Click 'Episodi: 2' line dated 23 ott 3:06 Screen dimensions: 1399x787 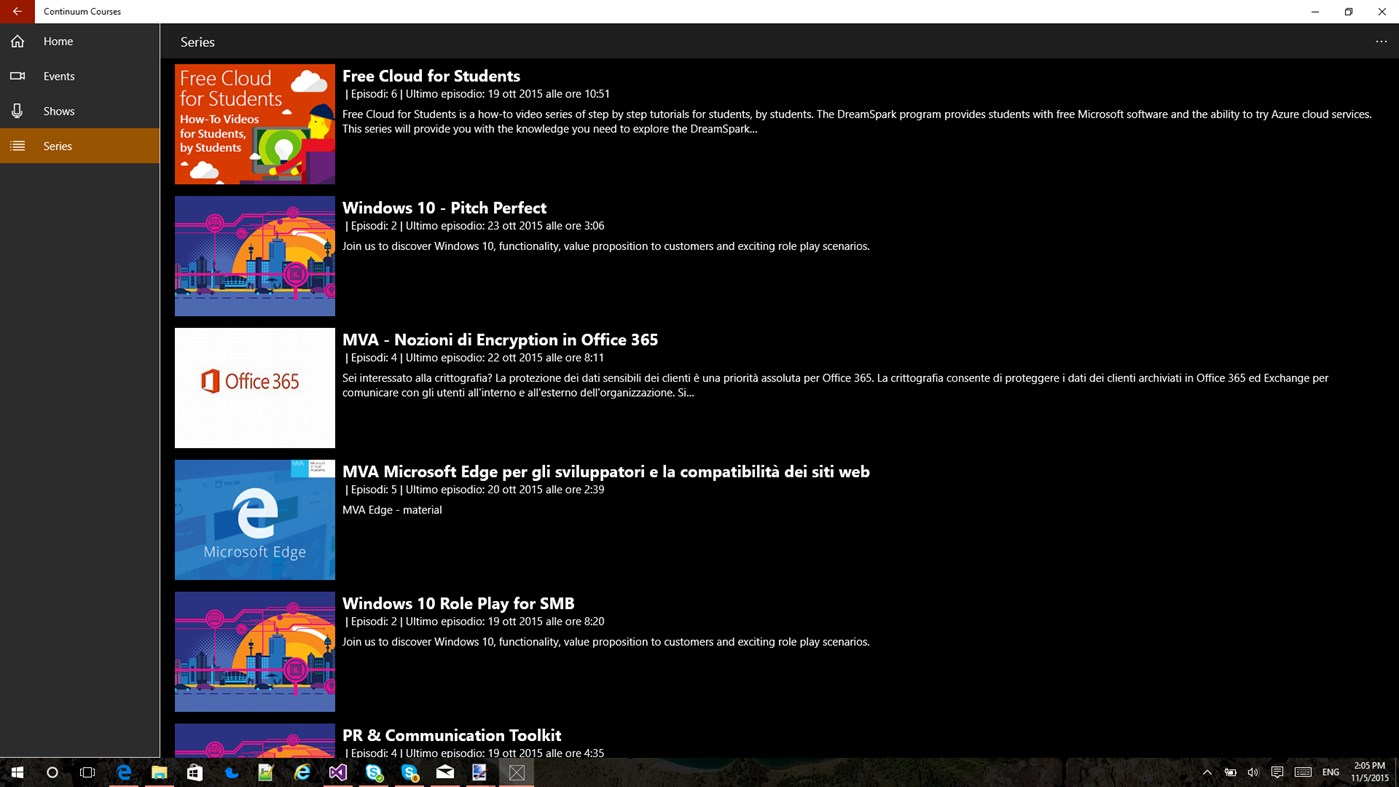point(474,226)
